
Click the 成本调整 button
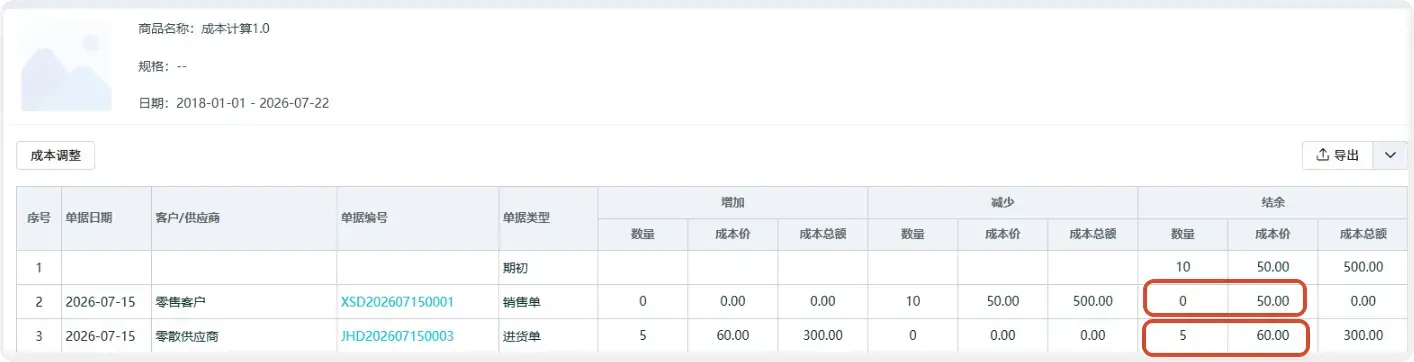pyautogui.click(x=56, y=155)
